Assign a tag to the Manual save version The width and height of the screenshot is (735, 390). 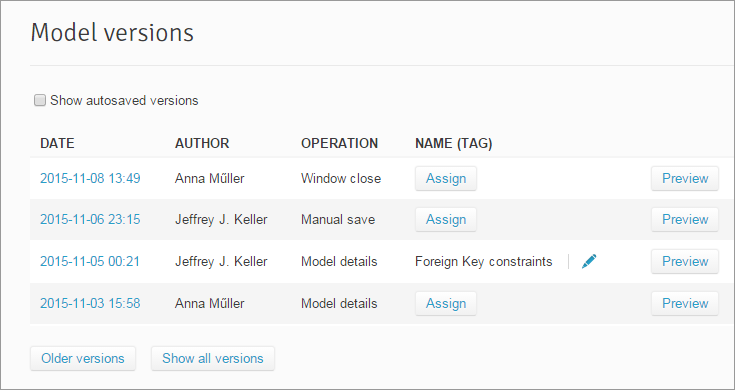point(446,219)
